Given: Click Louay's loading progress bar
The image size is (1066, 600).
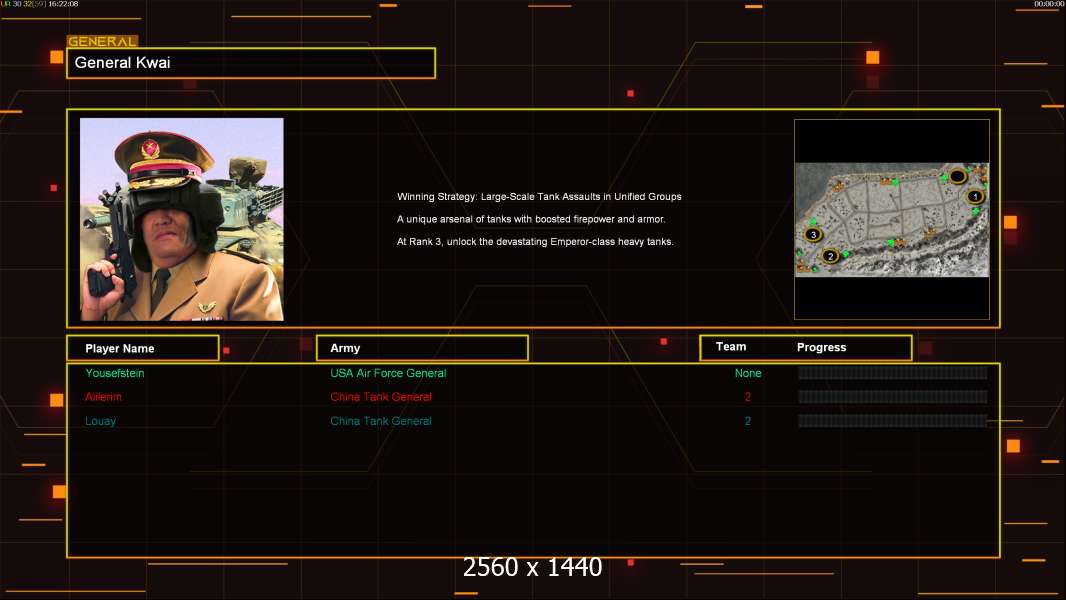Looking at the screenshot, I should (x=893, y=421).
